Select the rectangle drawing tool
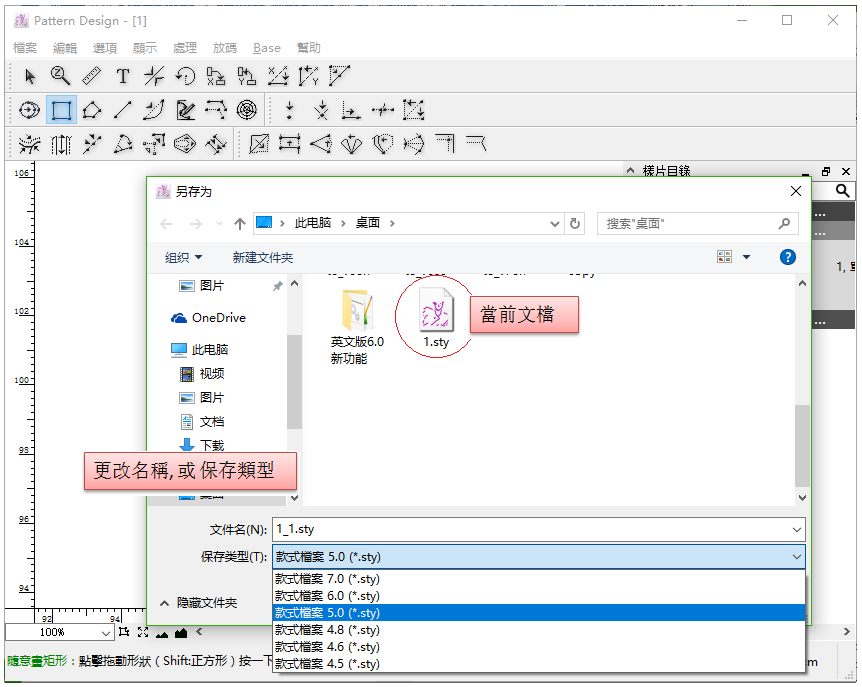This screenshot has height=687, width=862. click(61, 110)
